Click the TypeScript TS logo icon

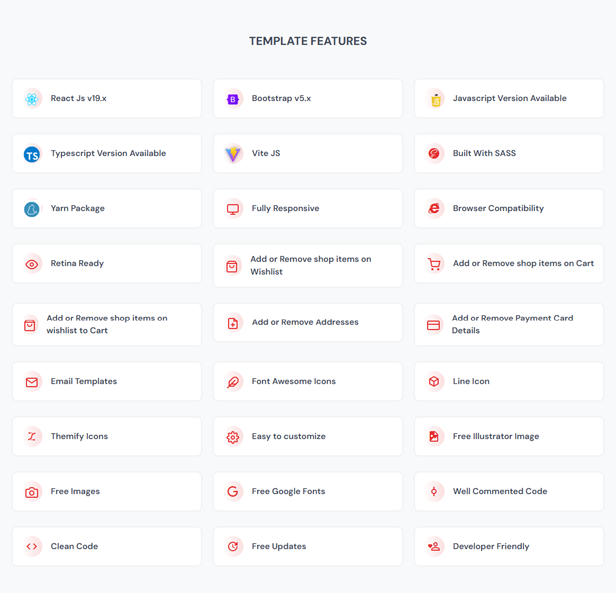tap(32, 154)
